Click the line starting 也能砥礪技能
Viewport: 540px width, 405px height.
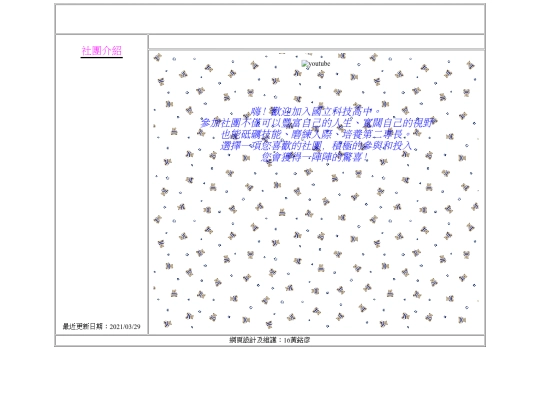coord(316,134)
